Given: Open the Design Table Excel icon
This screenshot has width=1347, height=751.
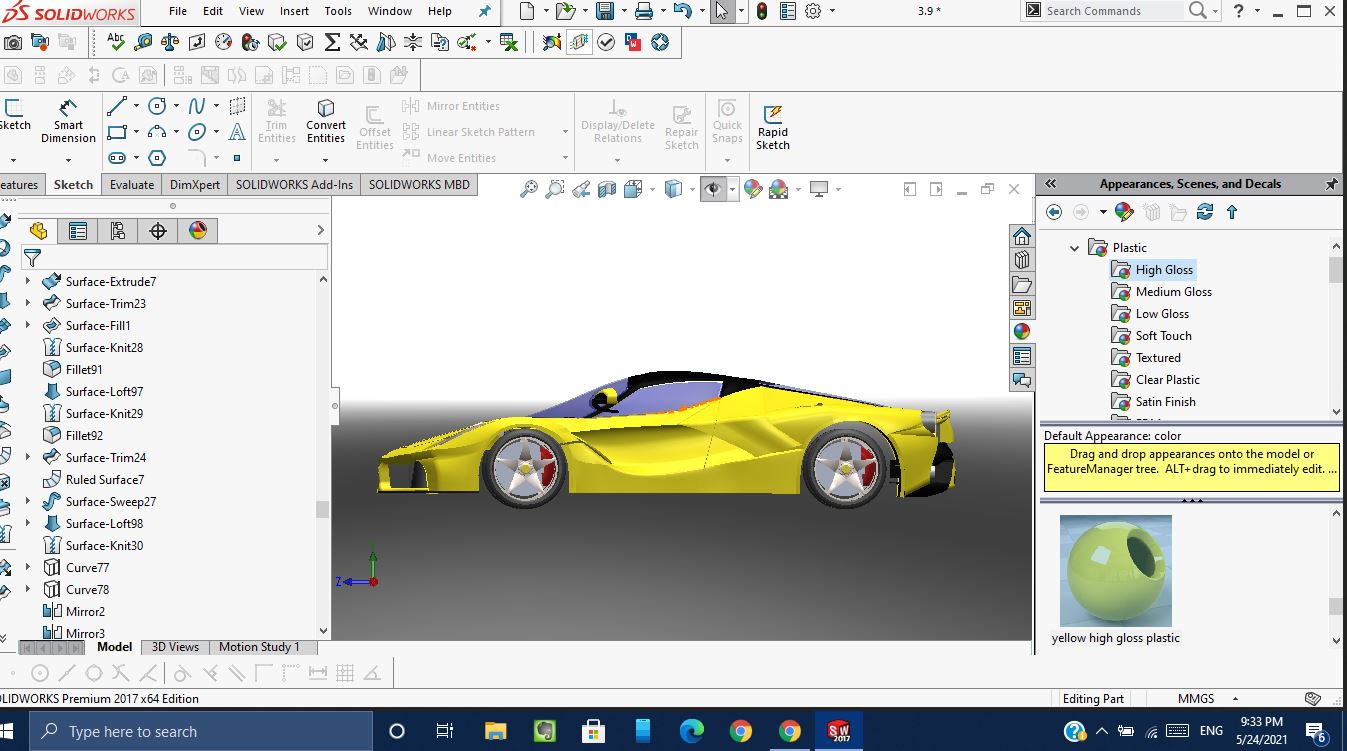Looking at the screenshot, I should [x=509, y=42].
